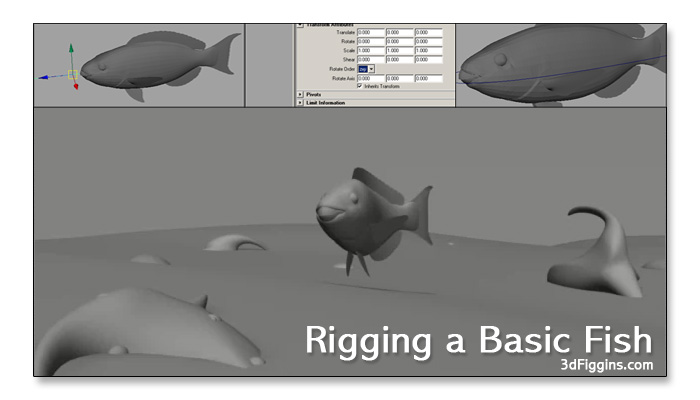
Task: Click the Scale X value field
Action: click(371, 50)
